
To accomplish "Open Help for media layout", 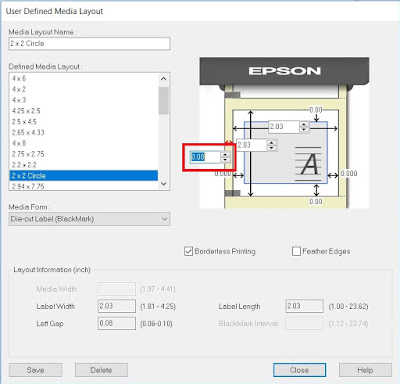I will (365, 370).
